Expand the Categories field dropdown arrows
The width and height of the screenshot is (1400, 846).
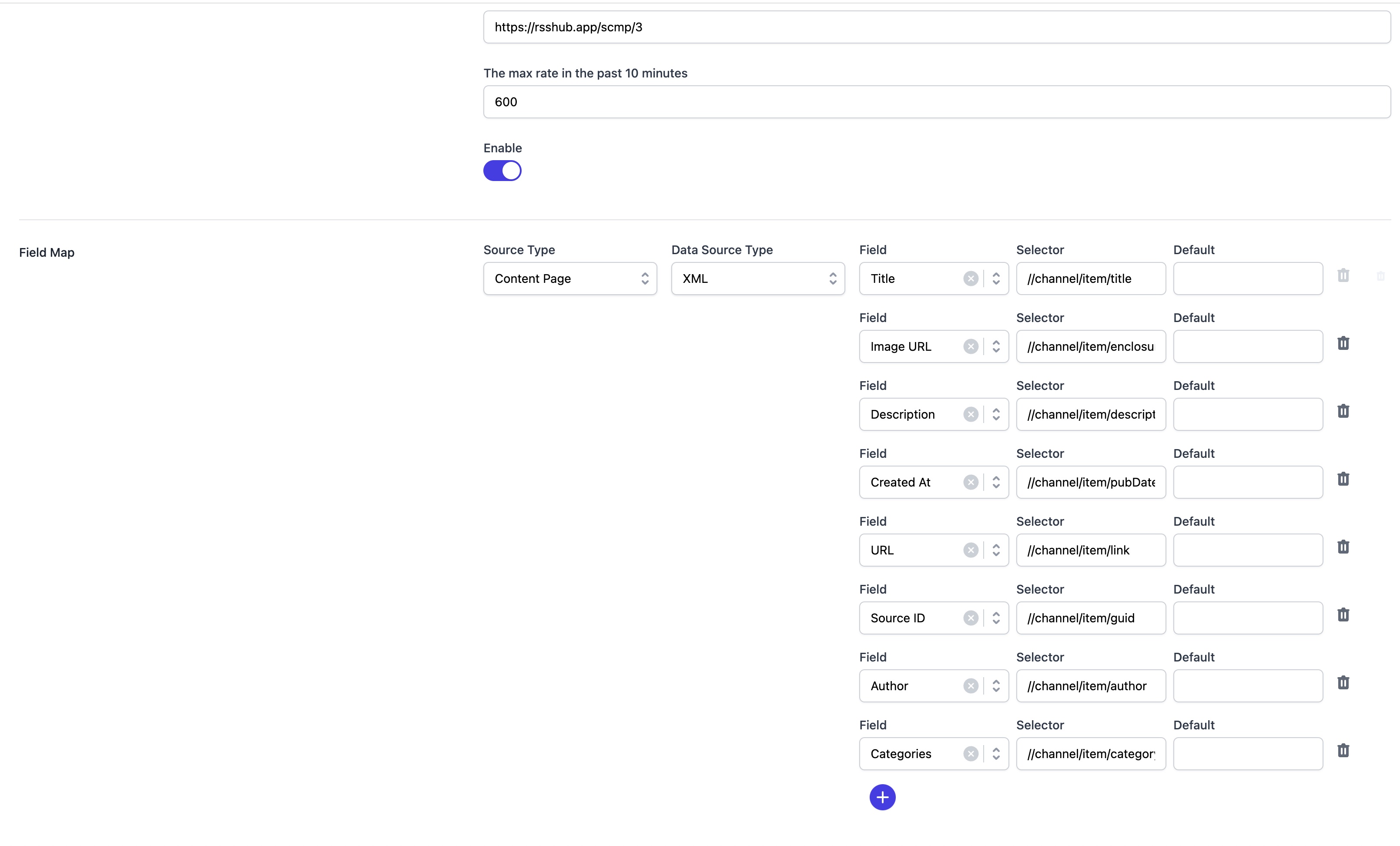tap(996, 753)
